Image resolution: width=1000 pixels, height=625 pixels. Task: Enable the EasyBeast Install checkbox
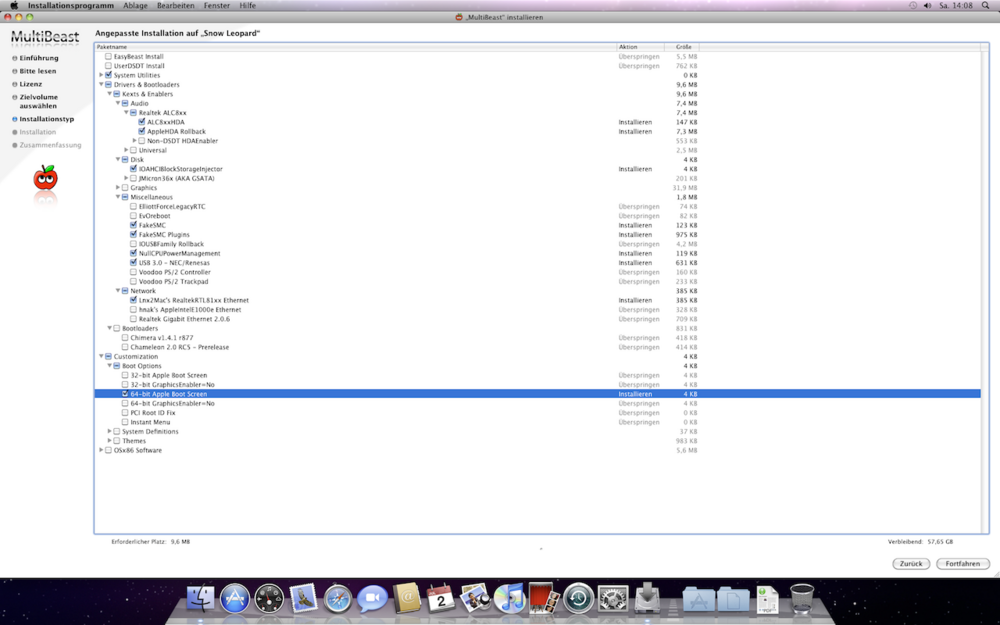[109, 57]
